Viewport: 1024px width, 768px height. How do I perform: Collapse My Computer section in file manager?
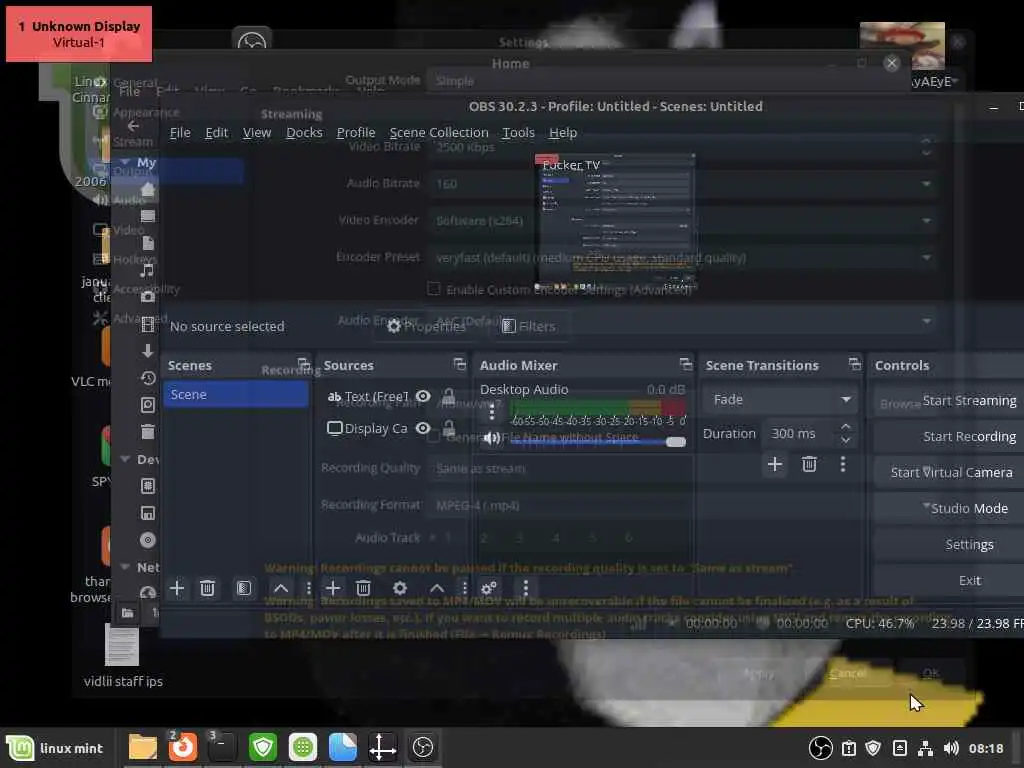click(x=125, y=162)
